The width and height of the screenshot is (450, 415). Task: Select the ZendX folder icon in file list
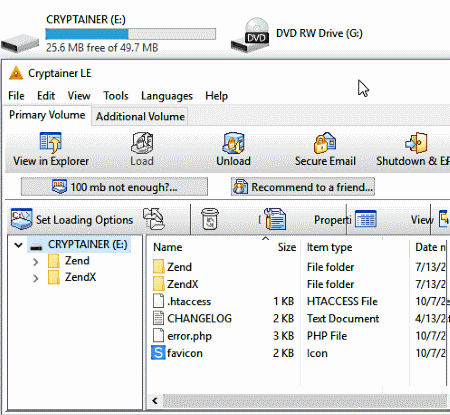[x=159, y=284]
